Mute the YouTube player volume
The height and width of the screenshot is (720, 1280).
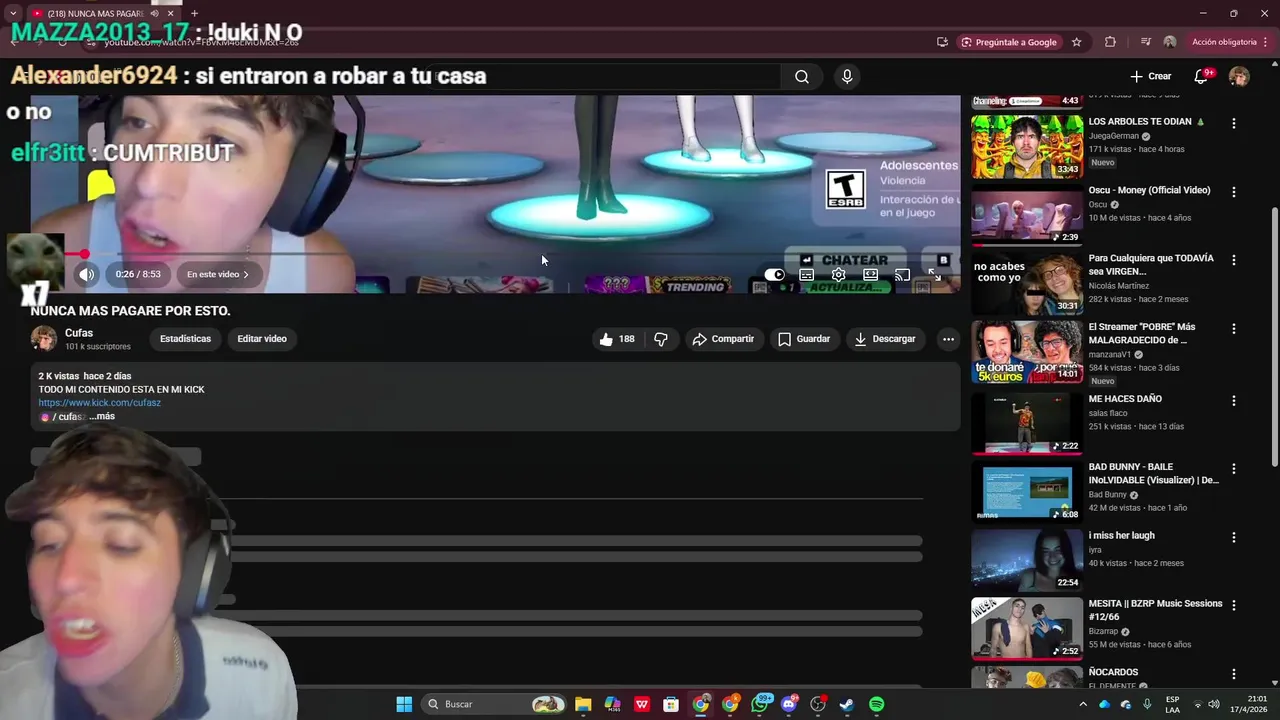pyautogui.click(x=87, y=274)
